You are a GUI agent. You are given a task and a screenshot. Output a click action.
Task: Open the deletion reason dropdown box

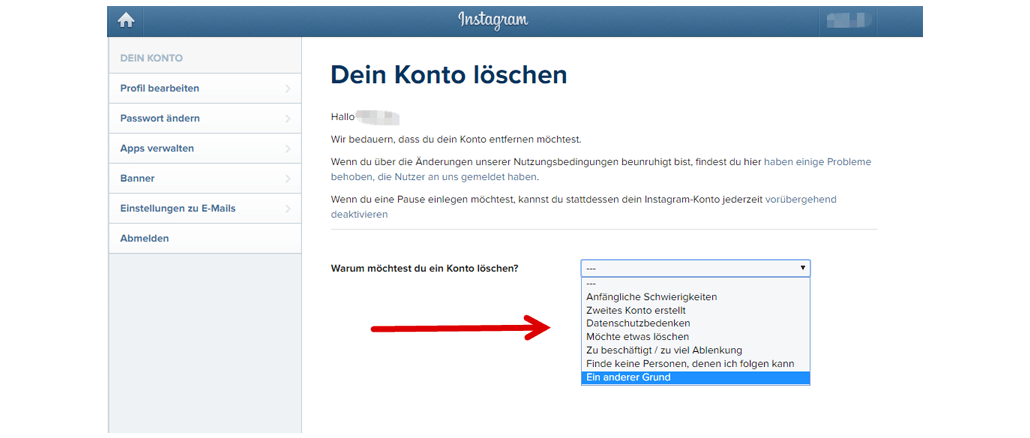(x=696, y=268)
